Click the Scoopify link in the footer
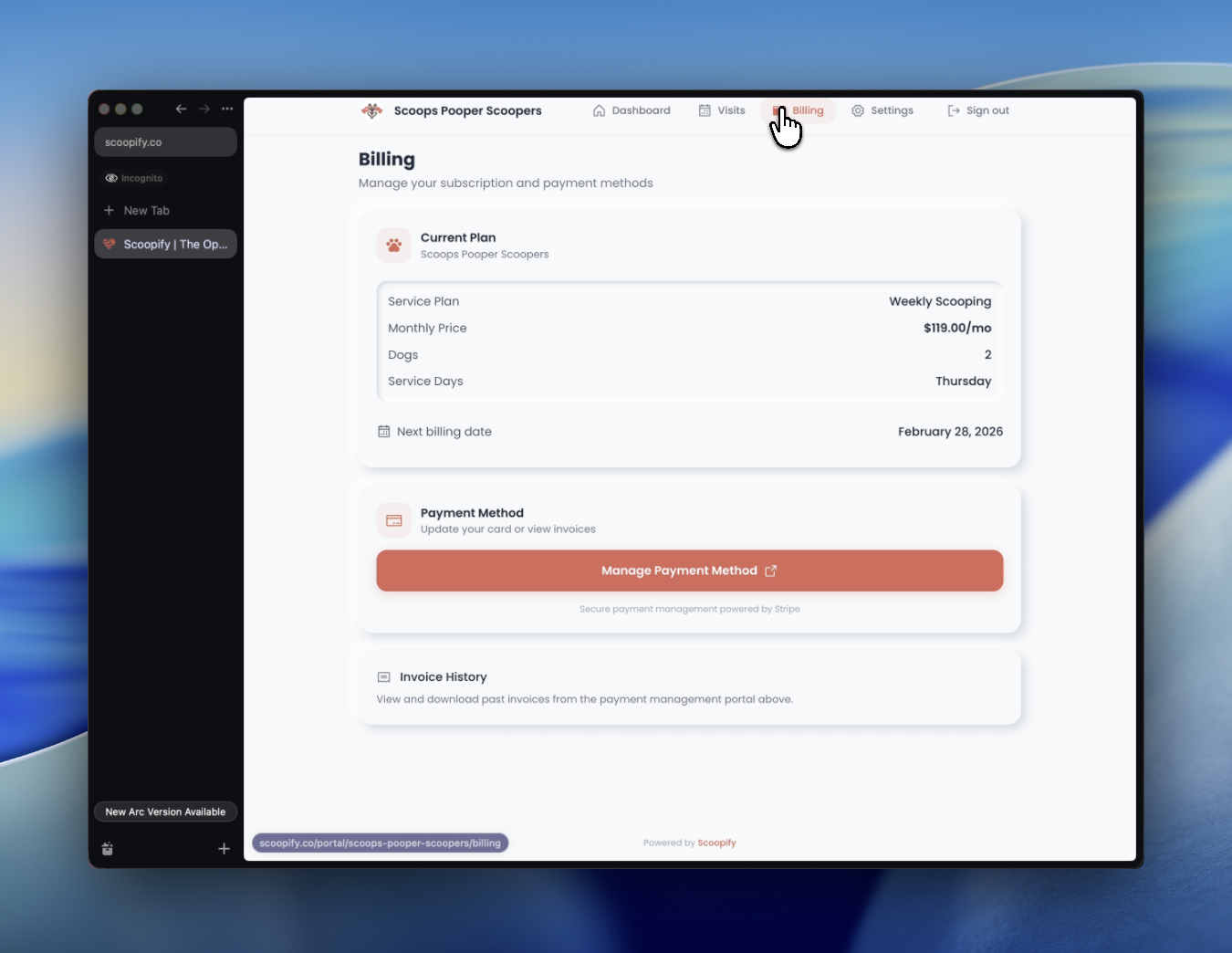1232x953 pixels. coord(716,843)
